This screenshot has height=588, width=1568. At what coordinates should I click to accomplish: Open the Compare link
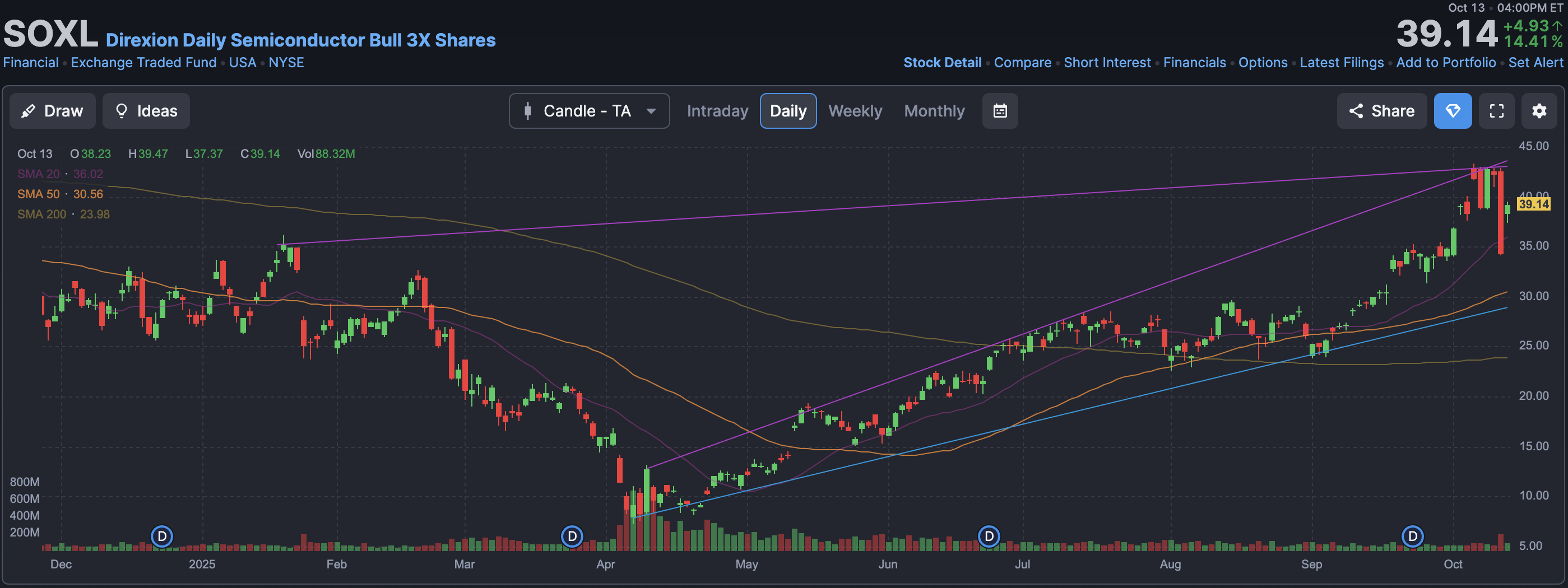(1023, 63)
